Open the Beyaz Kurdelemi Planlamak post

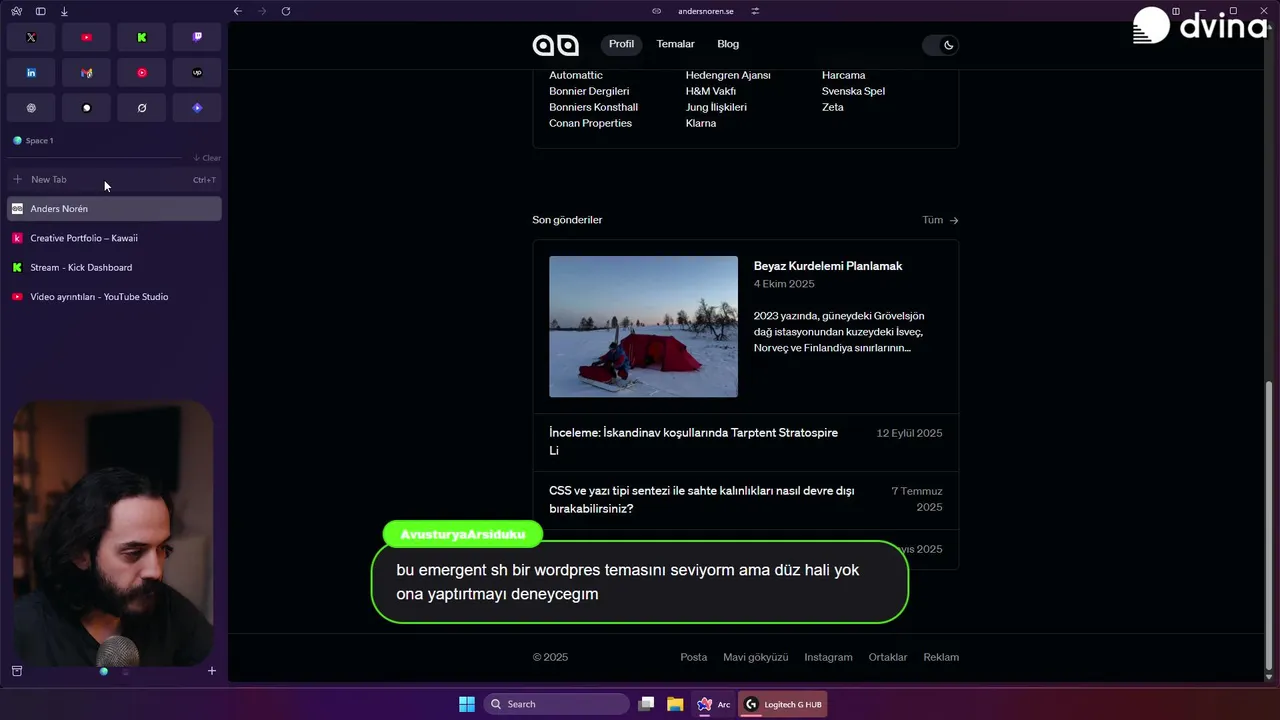point(828,266)
